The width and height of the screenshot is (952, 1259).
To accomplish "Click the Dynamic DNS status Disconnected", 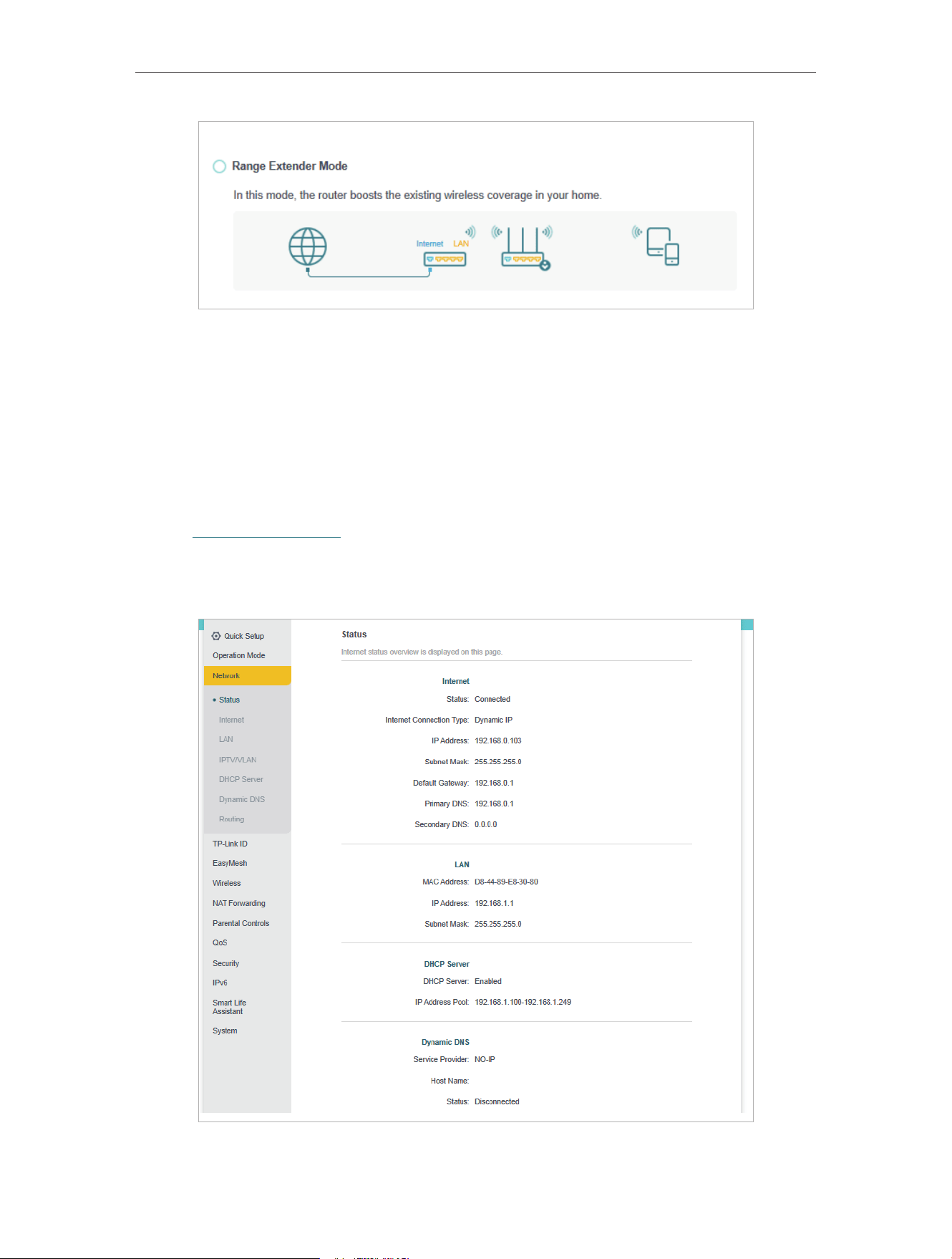I will pyautogui.click(x=497, y=1101).
